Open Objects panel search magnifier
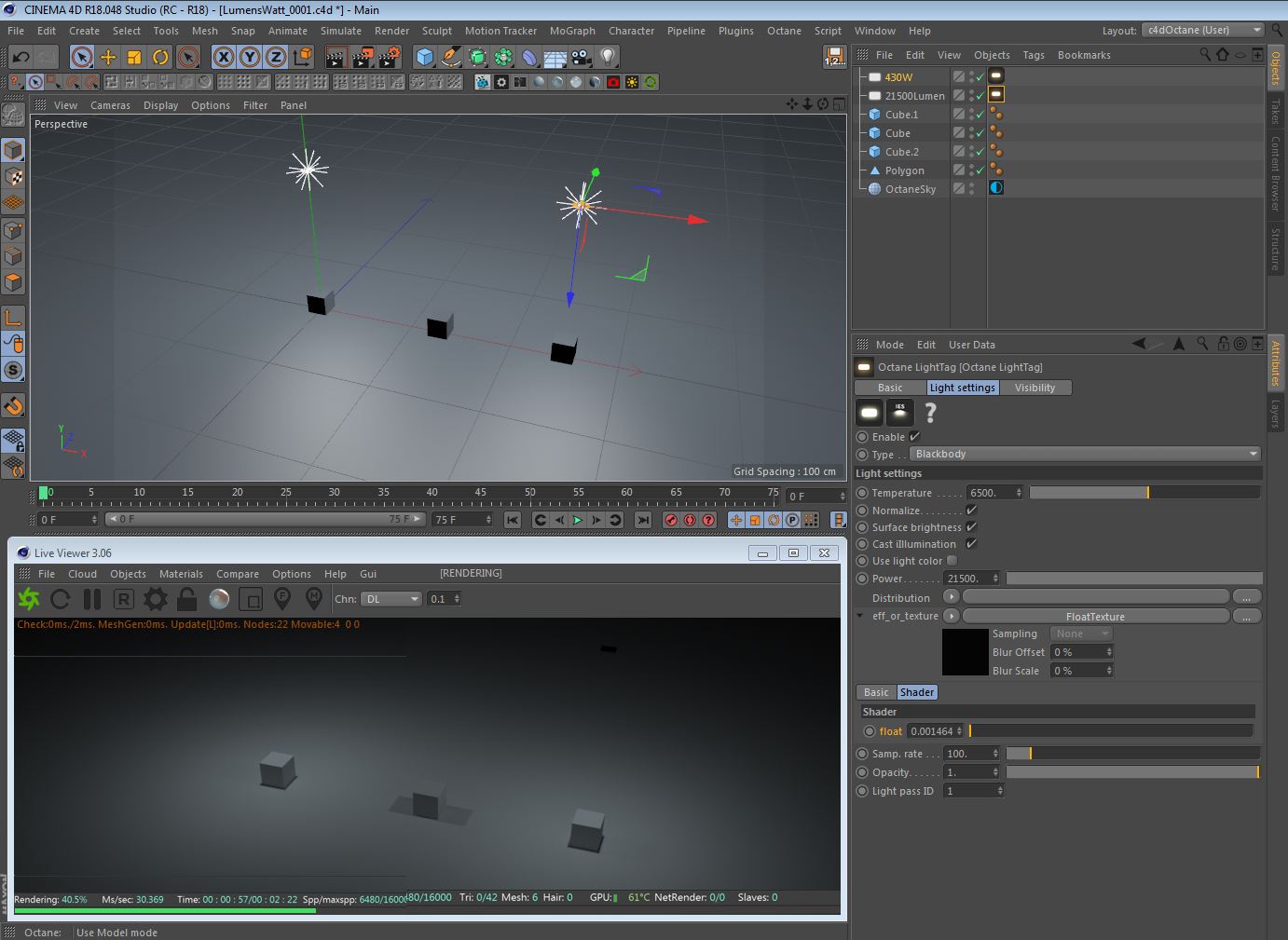Screen dimensions: 1288x940 (x=1205, y=55)
